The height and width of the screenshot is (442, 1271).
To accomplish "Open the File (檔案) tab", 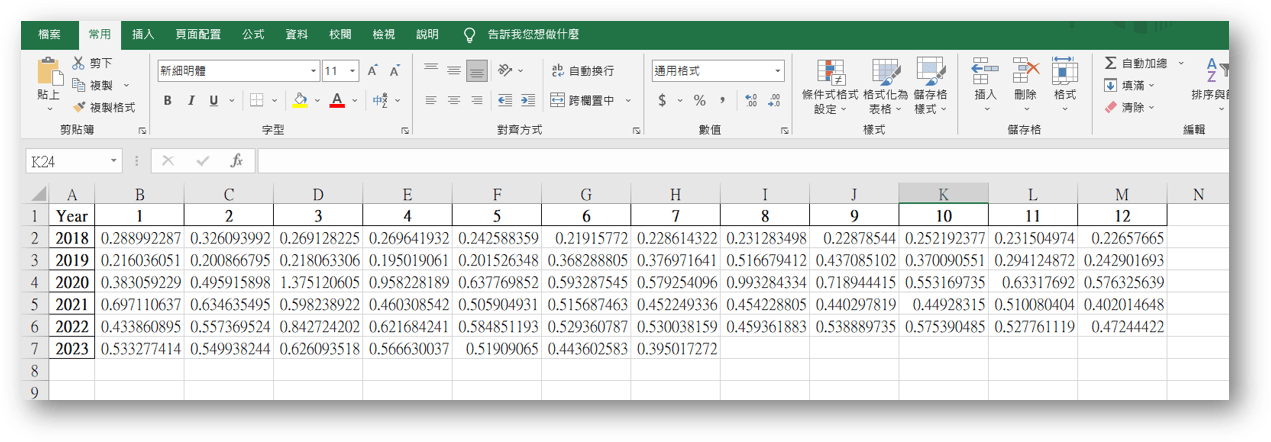I will (49, 34).
